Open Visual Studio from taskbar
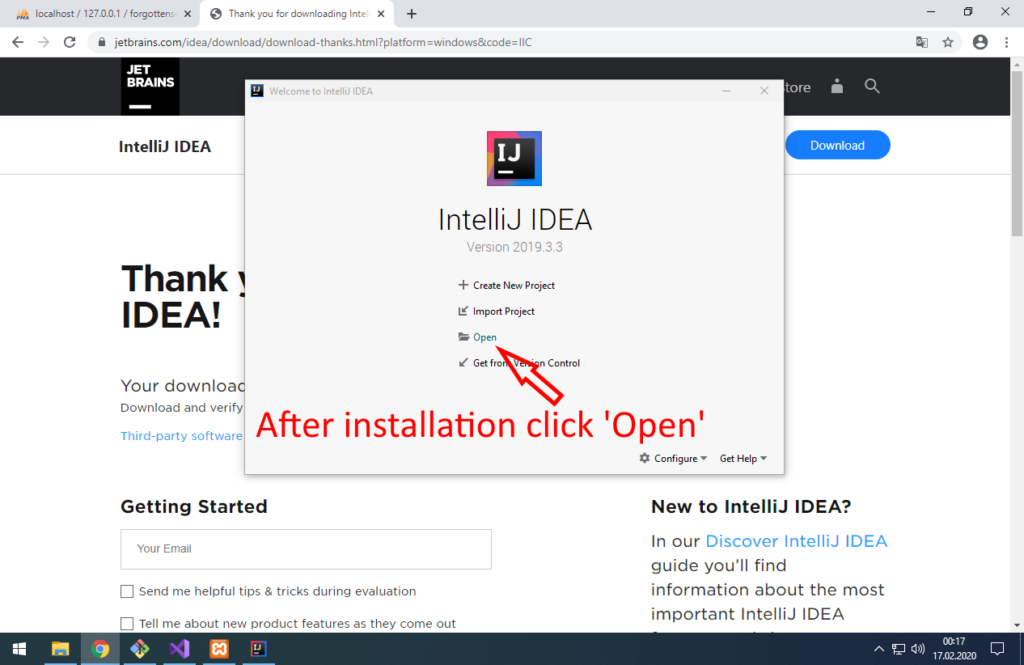1024x665 pixels. (179, 649)
